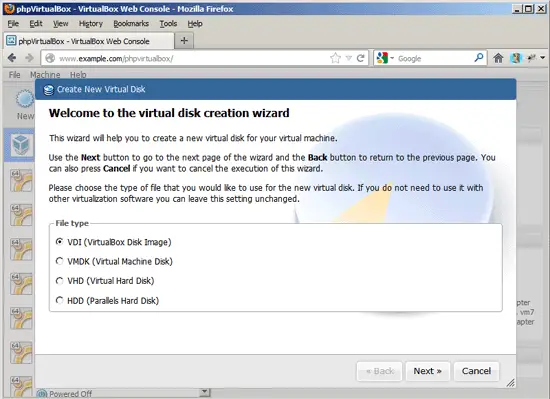Image resolution: width=550 pixels, height=399 pixels.
Task: Click the bookmarks toolbar icon beside home
Action: 516,58
